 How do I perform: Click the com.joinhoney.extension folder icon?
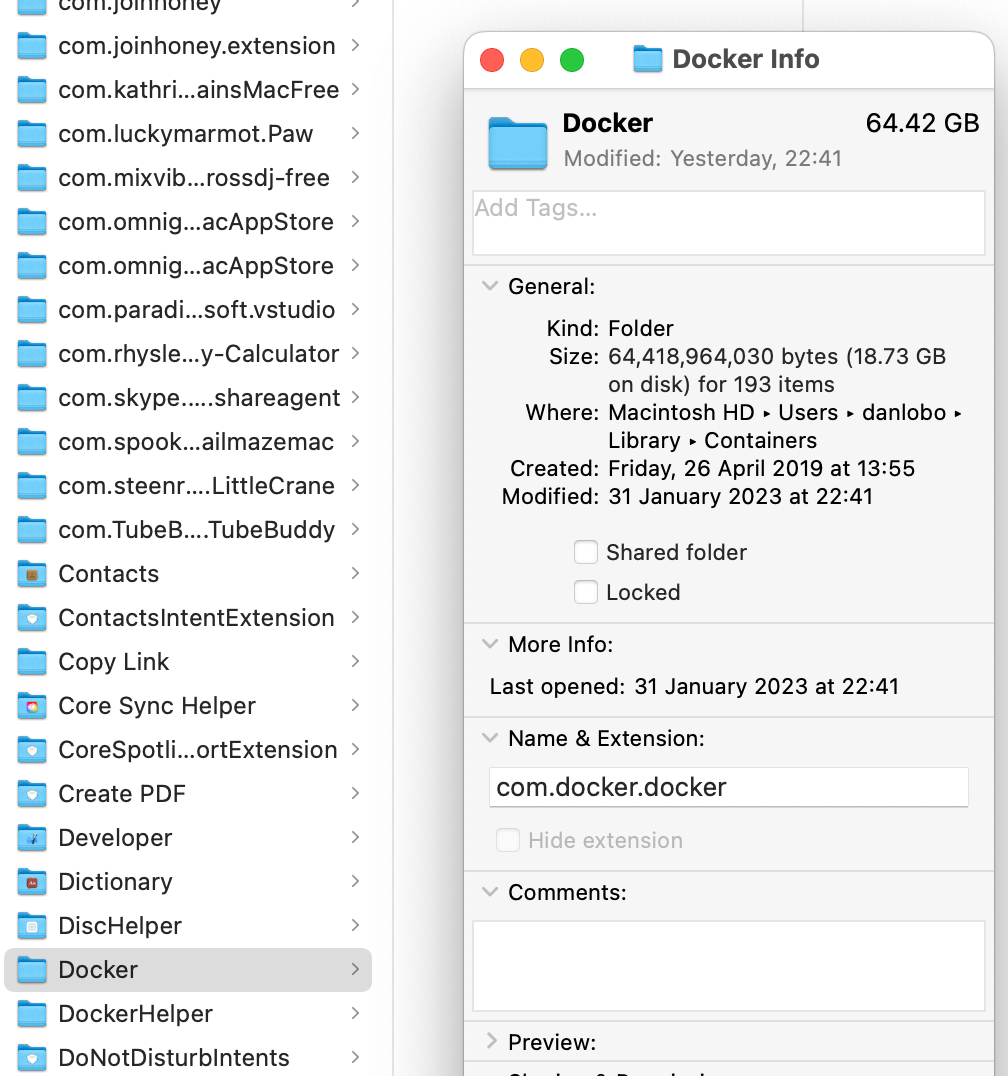point(32,46)
